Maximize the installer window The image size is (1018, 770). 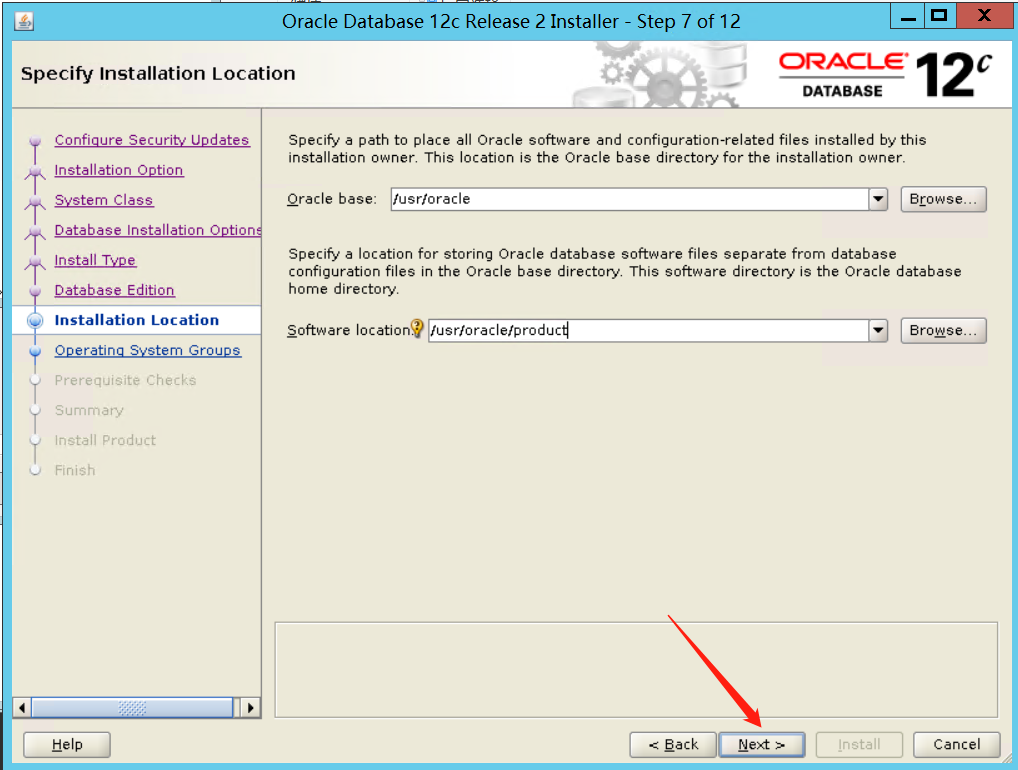[939, 16]
